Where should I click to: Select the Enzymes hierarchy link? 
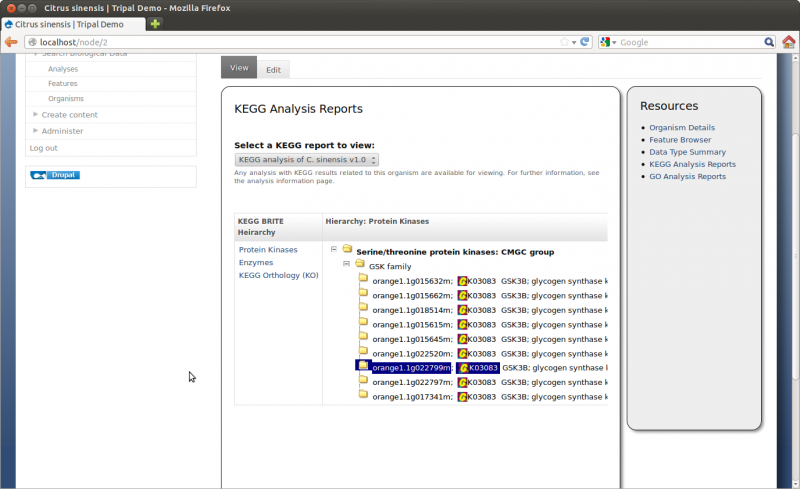[256, 262]
